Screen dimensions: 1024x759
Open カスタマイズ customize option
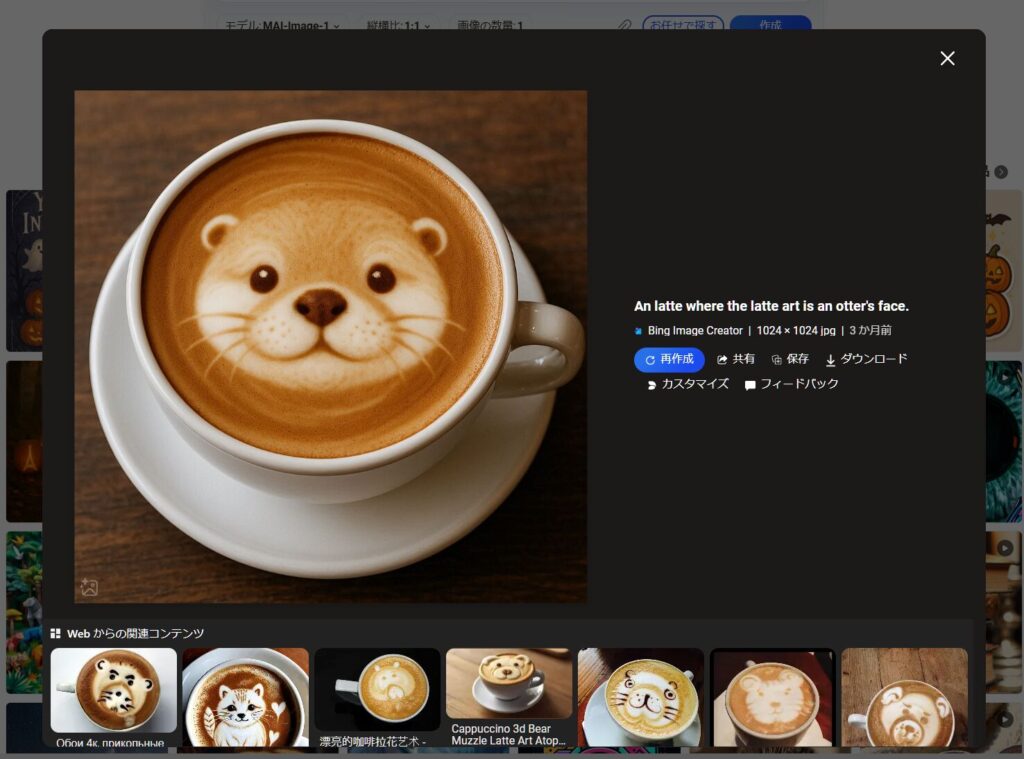pos(688,384)
